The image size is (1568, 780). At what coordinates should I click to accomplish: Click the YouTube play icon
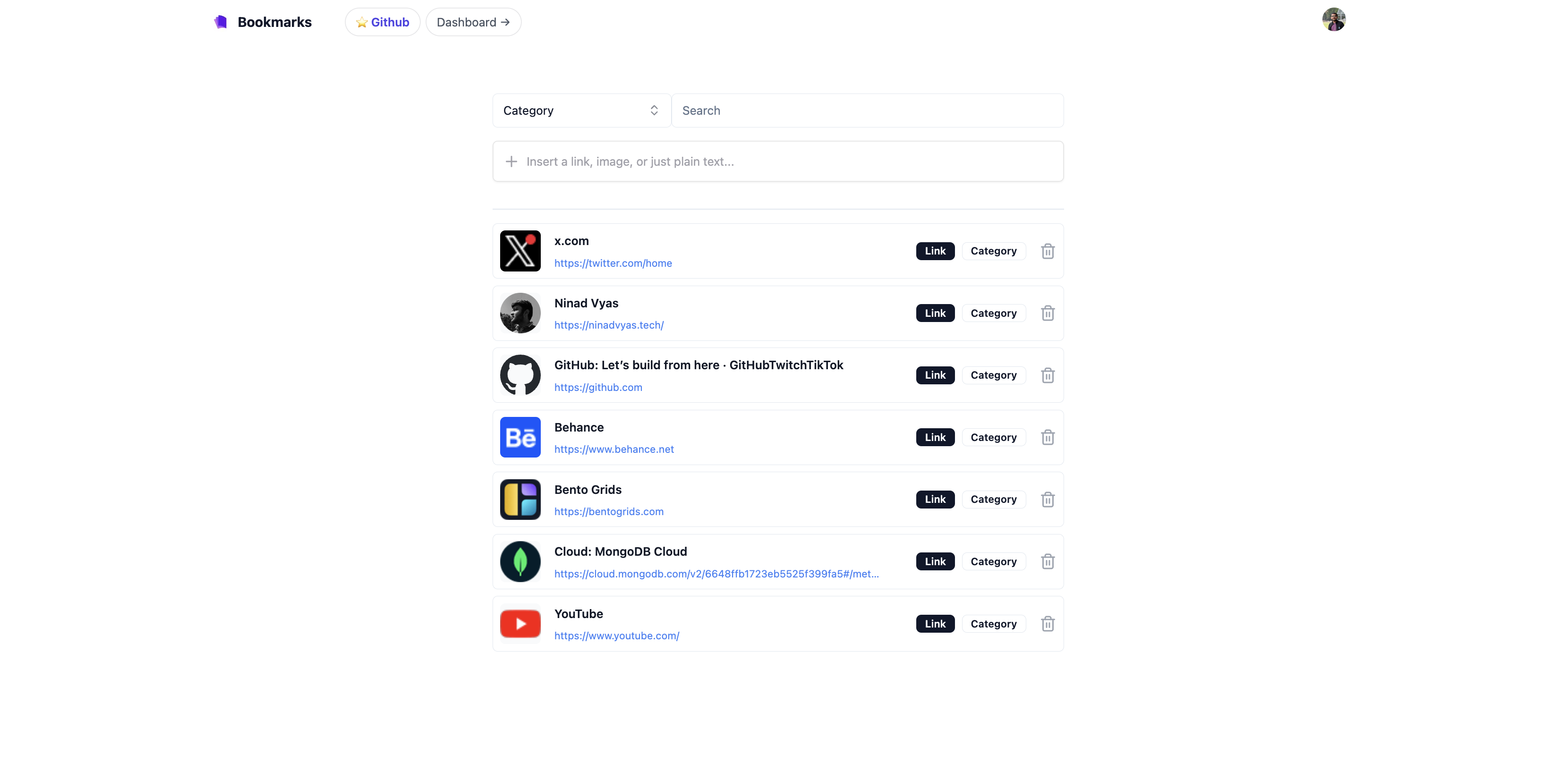click(520, 623)
